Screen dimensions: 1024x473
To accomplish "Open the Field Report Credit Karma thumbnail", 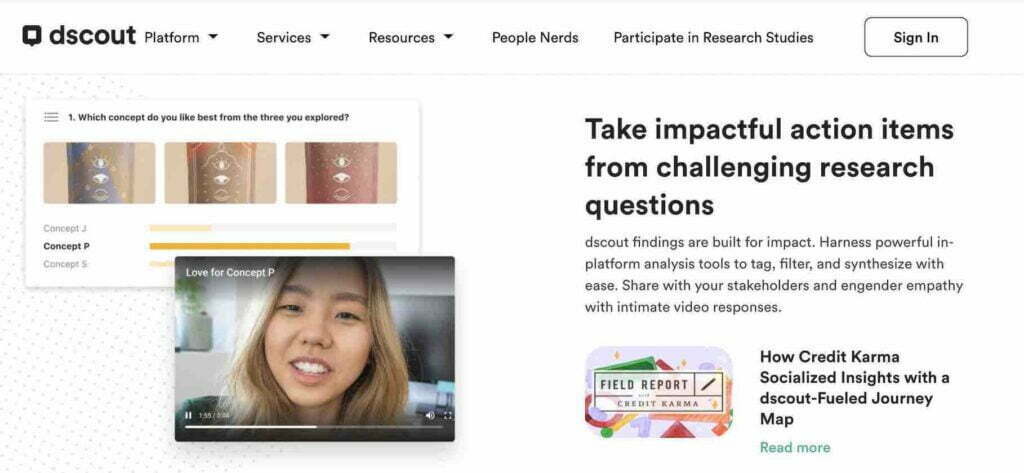I will [659, 391].
